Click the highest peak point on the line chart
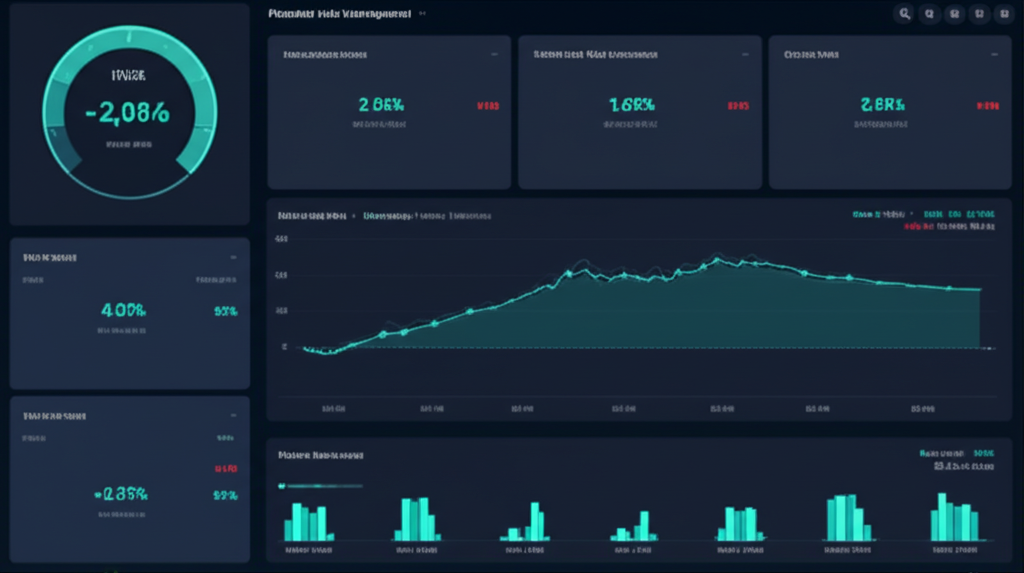 (x=717, y=259)
